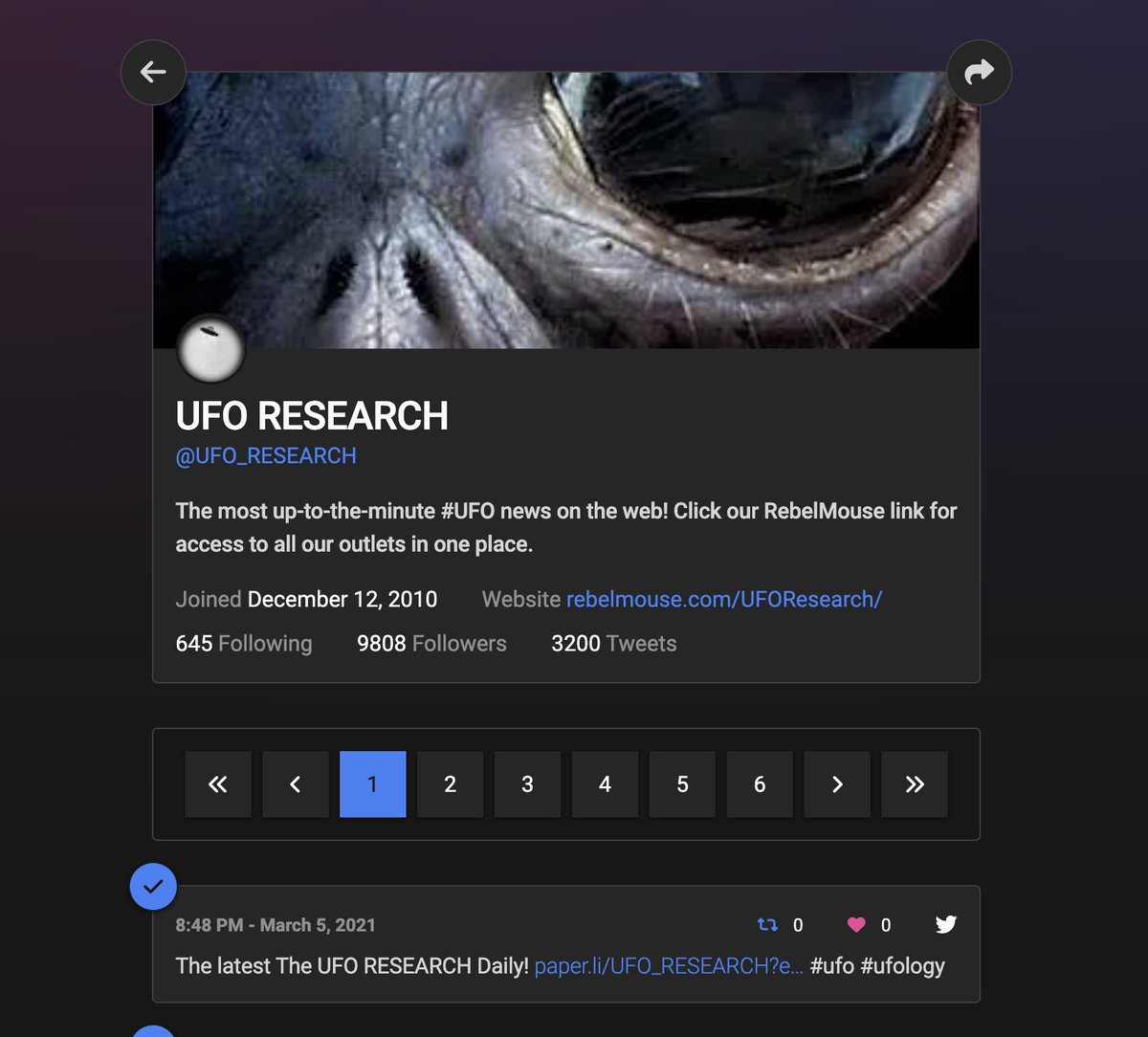Click the tweet timestamp 8:48 PM - March 5, 2021
Screen dimensions: 1148x1037
(x=276, y=925)
